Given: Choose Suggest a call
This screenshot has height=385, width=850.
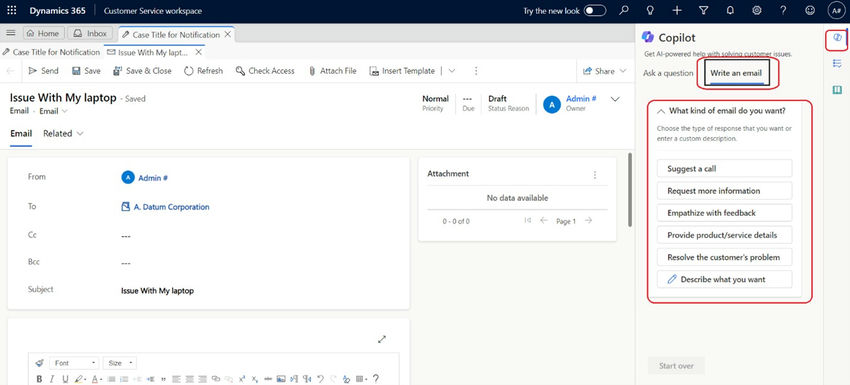Looking at the screenshot, I should (x=724, y=169).
